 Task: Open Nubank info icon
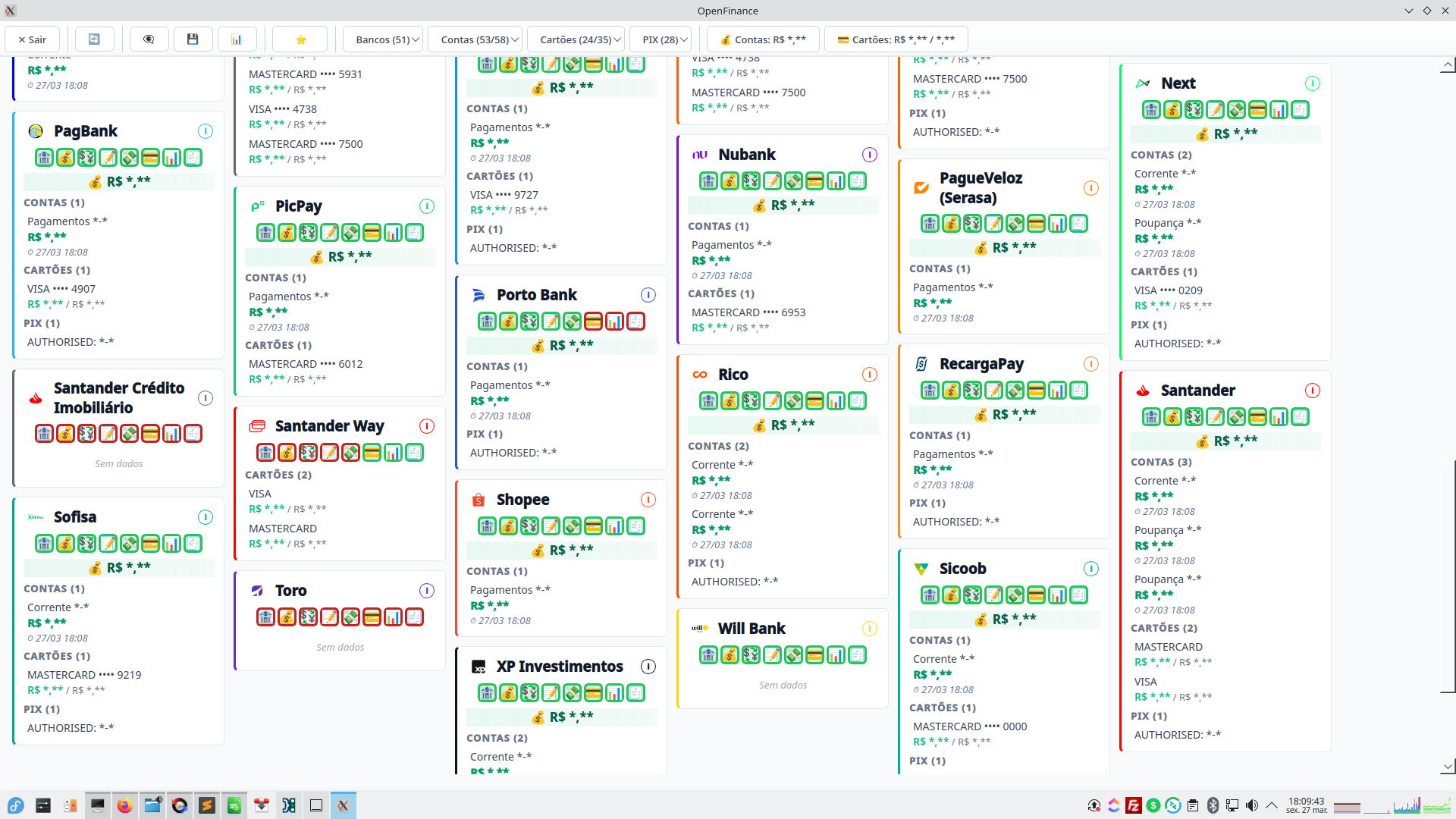click(x=870, y=155)
